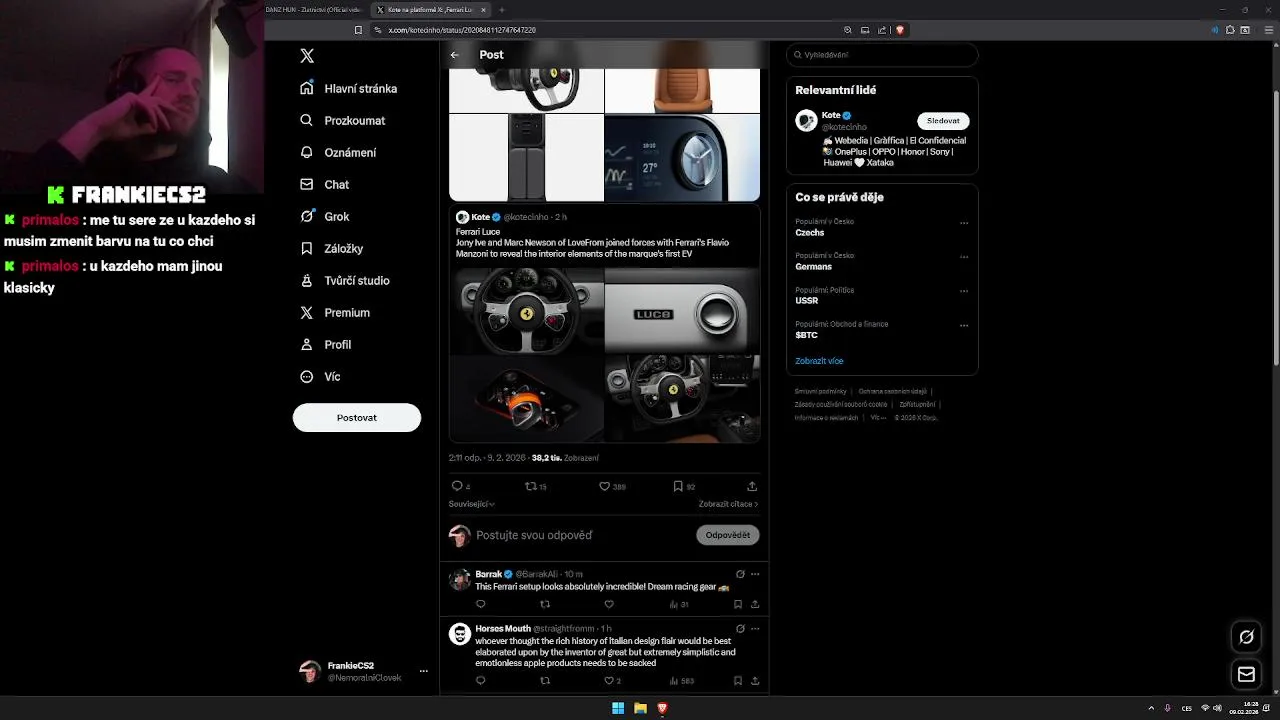
Task: Share the main post
Action: pyautogui.click(x=752, y=486)
